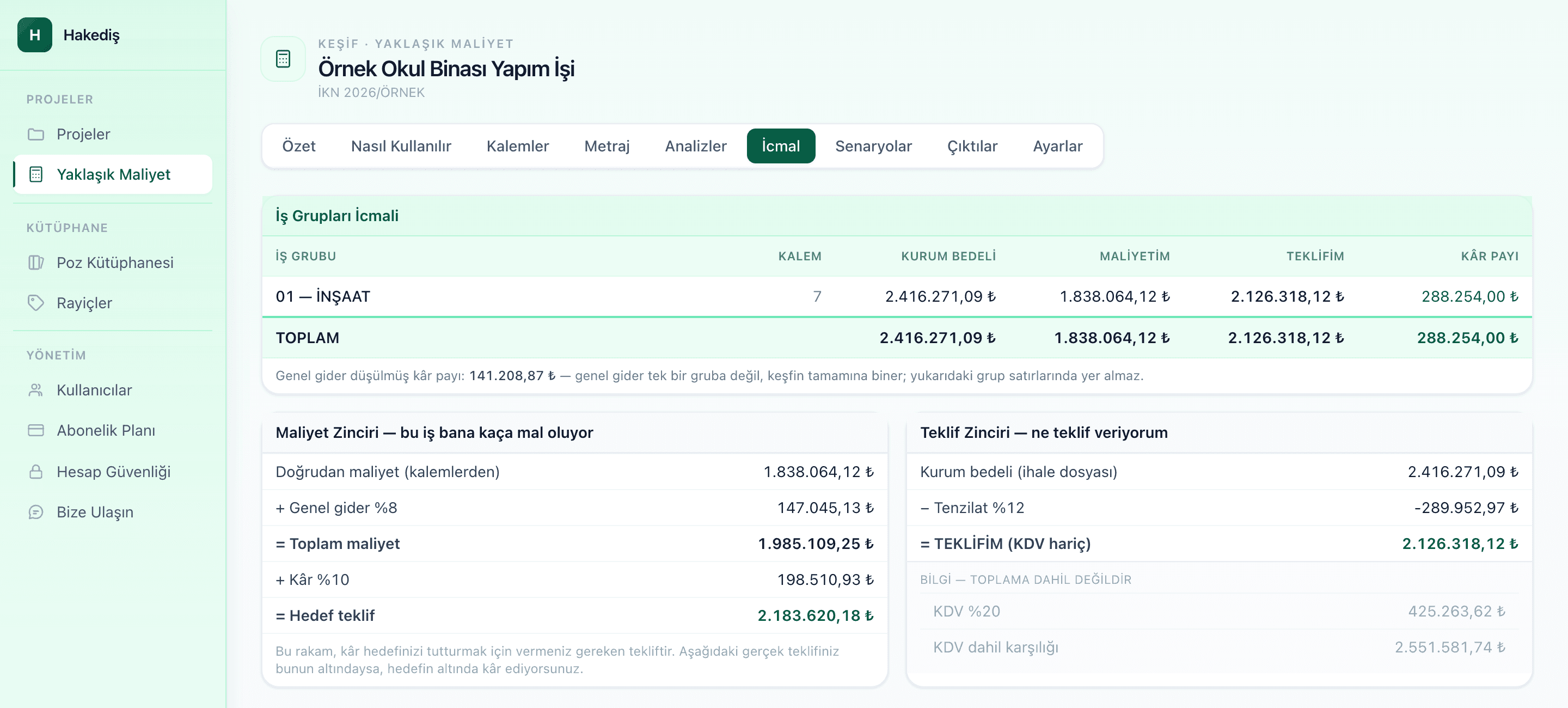Click the TOPLAM row label
This screenshot has height=708, width=1568.
pyautogui.click(x=308, y=338)
